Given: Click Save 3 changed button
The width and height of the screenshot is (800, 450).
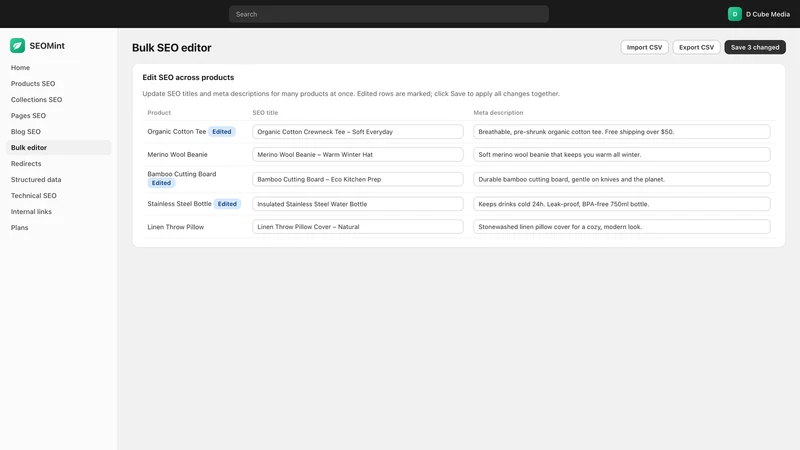Looking at the screenshot, I should tap(755, 47).
